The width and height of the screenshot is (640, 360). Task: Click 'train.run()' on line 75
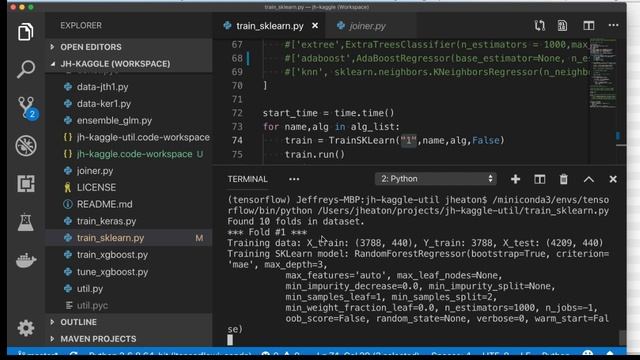315,154
